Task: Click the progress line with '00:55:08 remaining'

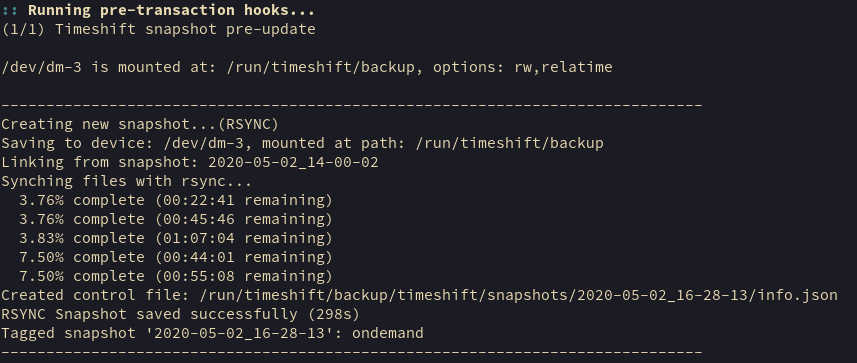Action: click(x=176, y=276)
